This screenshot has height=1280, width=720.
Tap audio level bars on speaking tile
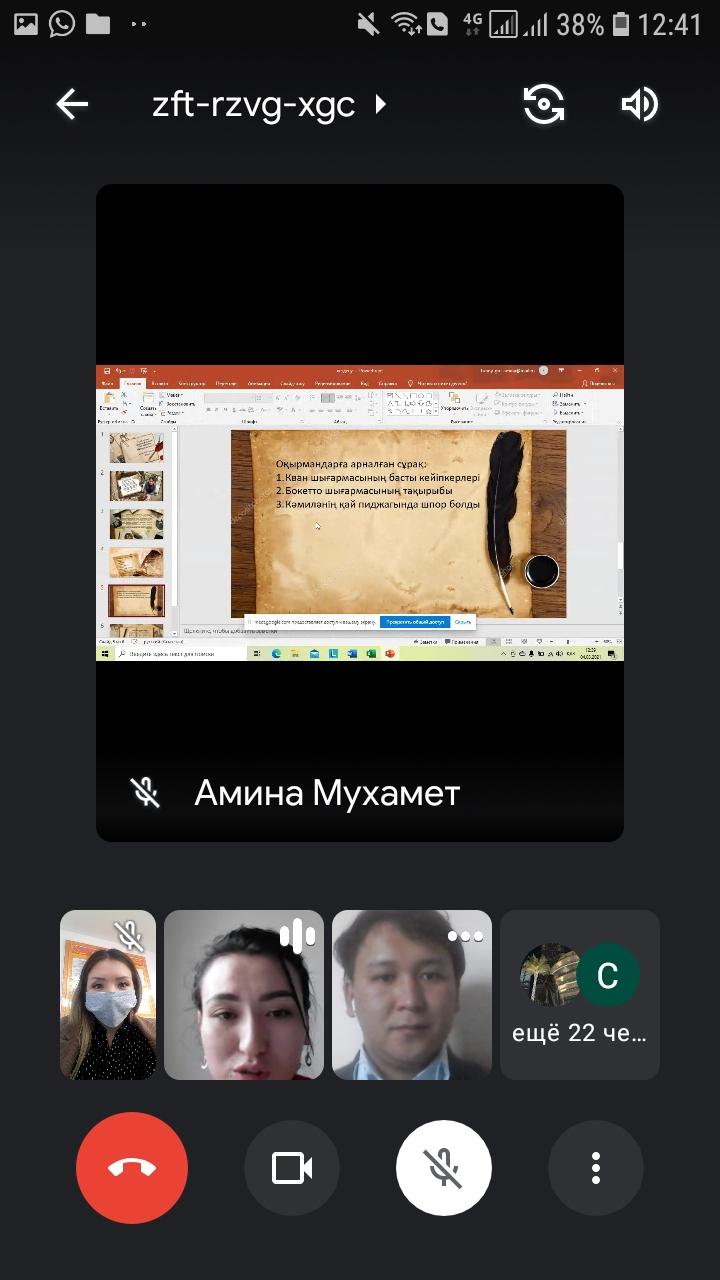(x=297, y=937)
